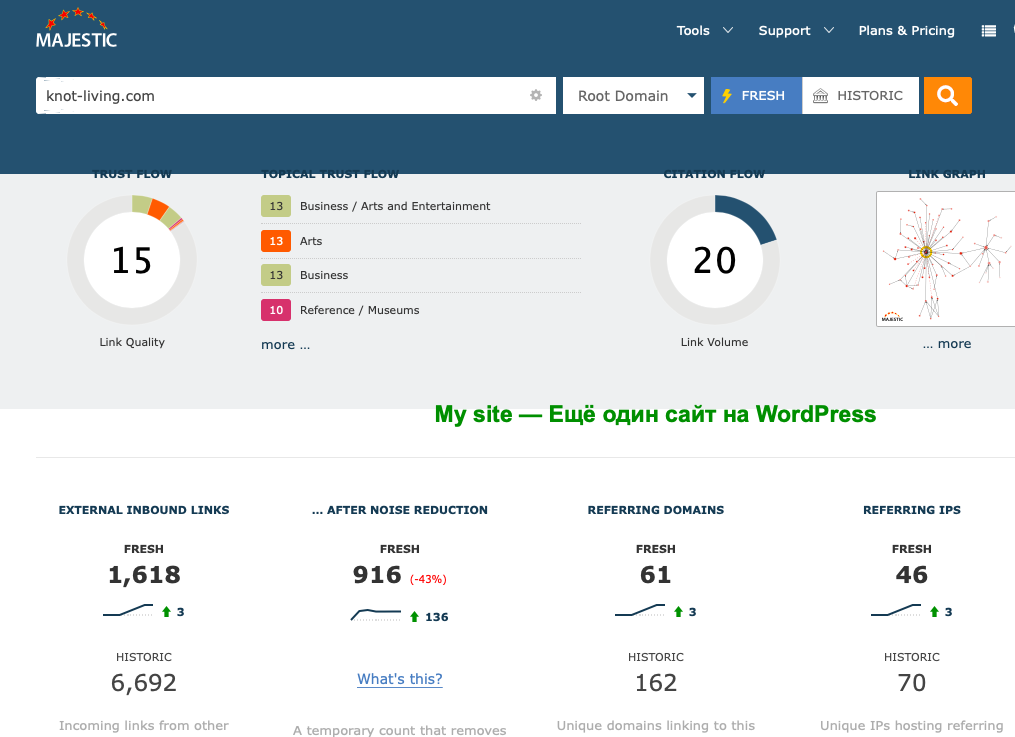Viewport: 1015px width, 737px height.
Task: Click the Citation Flow donut chart
Action: (714, 260)
